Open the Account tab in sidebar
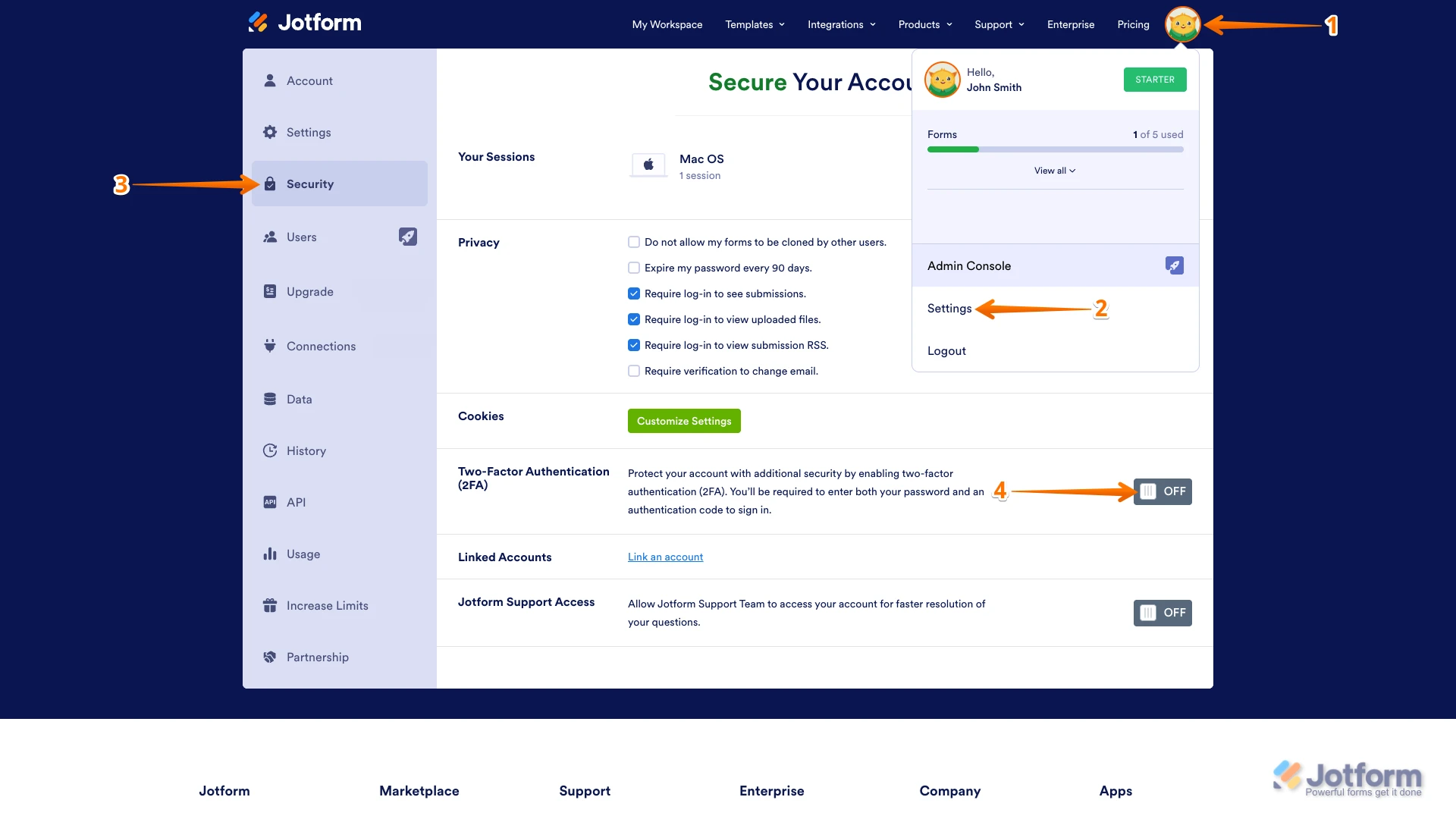The width and height of the screenshot is (1456, 819). 339,80
